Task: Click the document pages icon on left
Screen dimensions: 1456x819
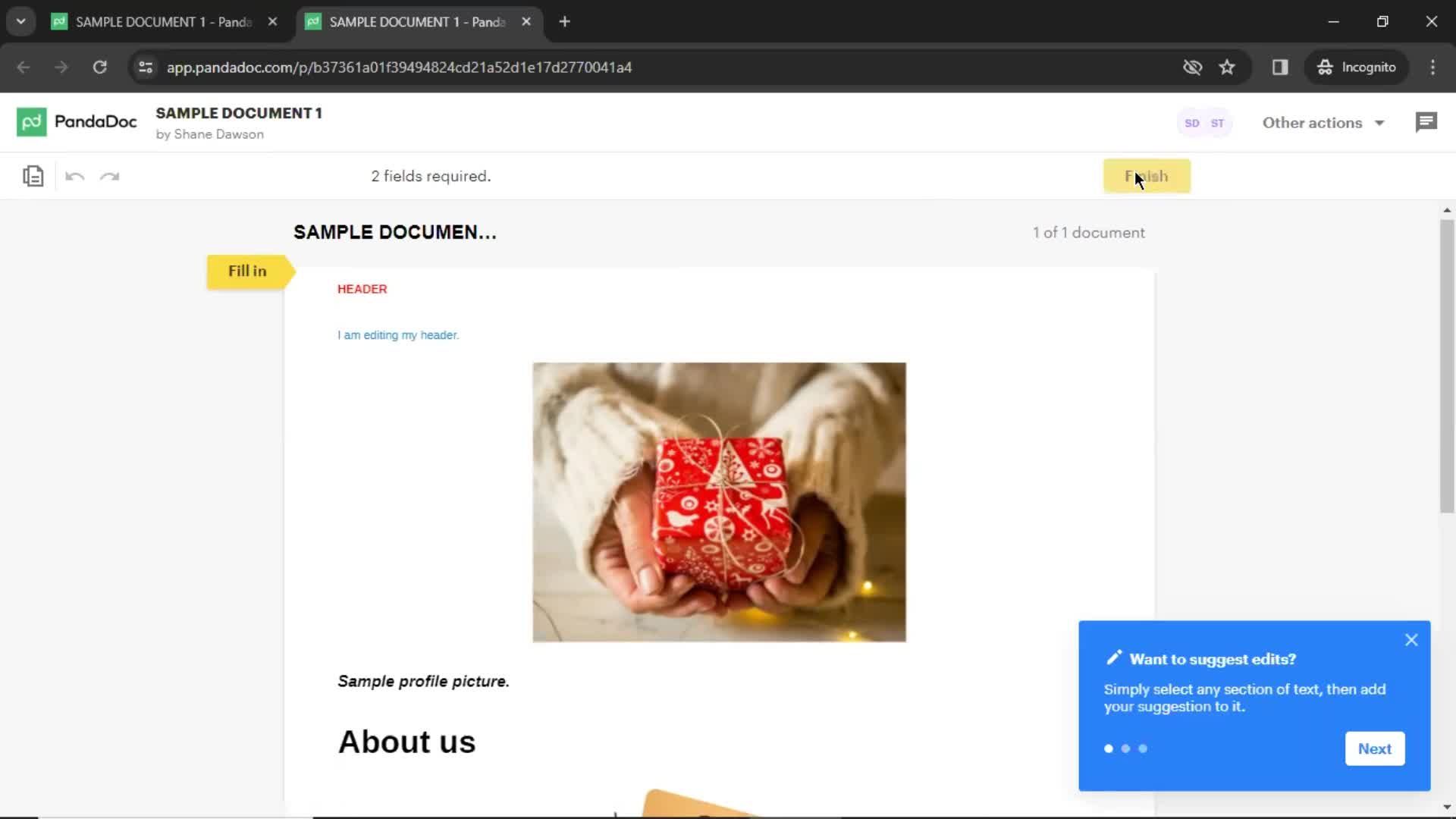Action: (33, 176)
